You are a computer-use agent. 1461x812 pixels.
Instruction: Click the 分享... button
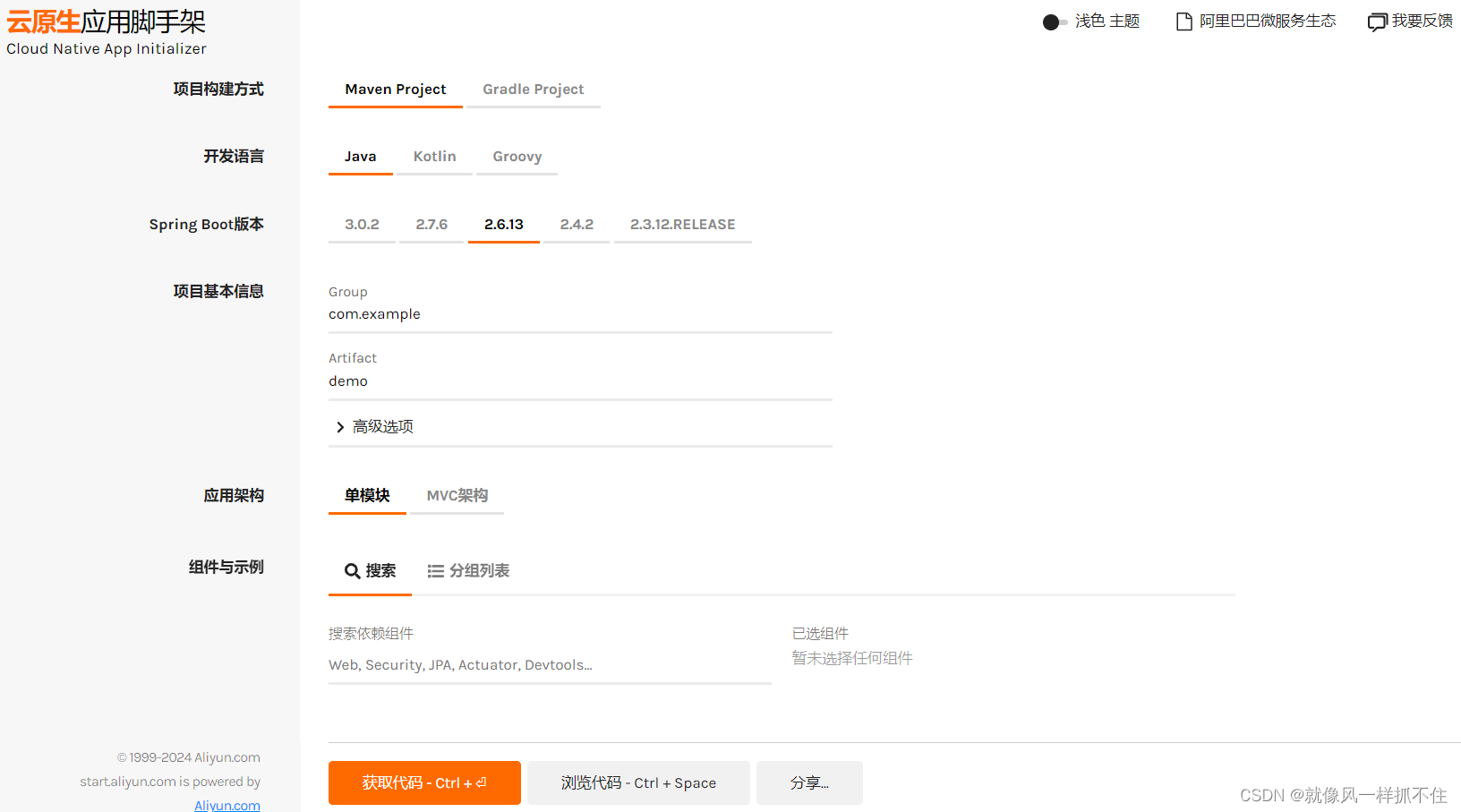(809, 783)
